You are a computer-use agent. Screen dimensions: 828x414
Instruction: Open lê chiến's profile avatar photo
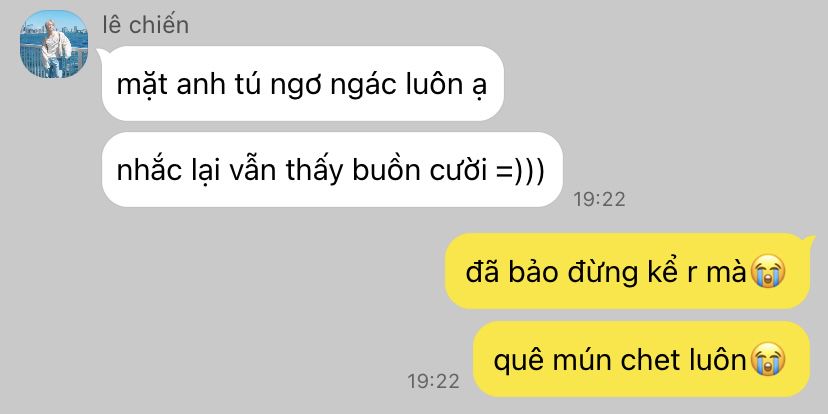pyautogui.click(x=54, y=44)
